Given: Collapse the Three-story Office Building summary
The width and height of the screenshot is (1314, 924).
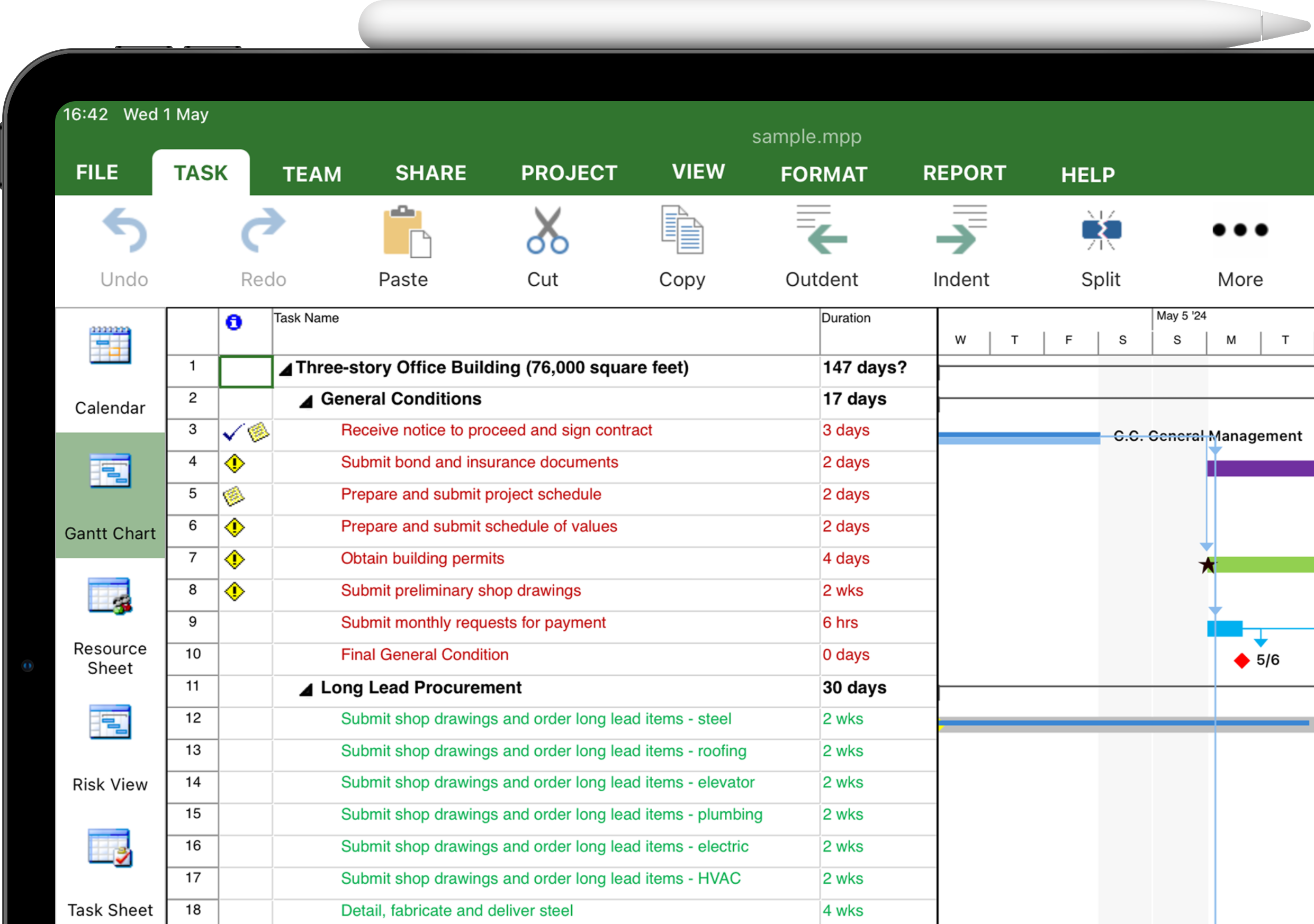Looking at the screenshot, I should (284, 368).
